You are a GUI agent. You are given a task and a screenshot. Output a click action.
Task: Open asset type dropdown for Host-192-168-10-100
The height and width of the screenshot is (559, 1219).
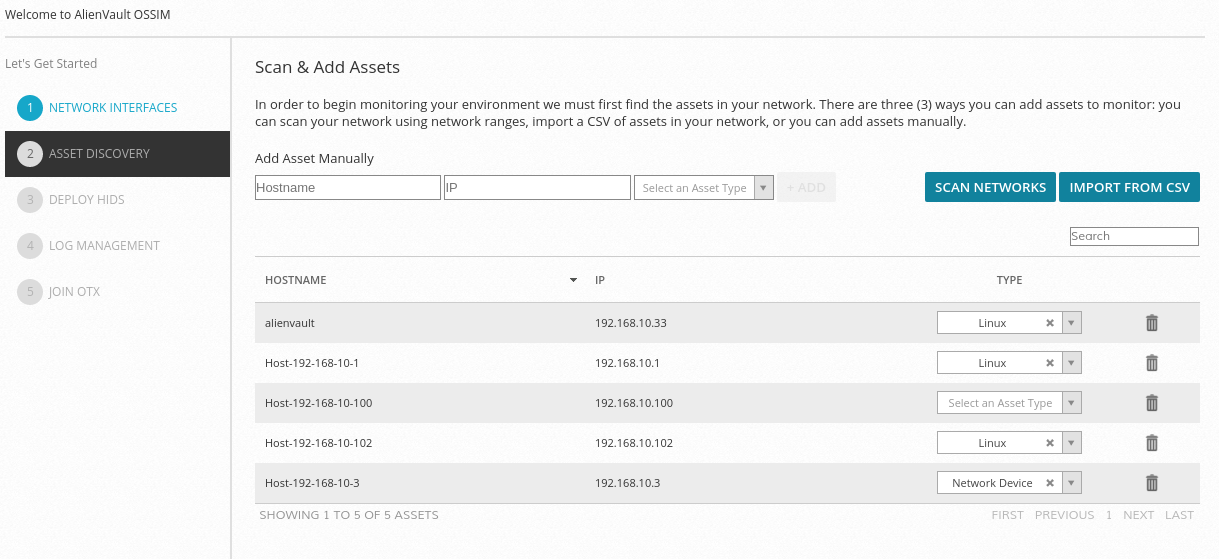pos(1071,403)
